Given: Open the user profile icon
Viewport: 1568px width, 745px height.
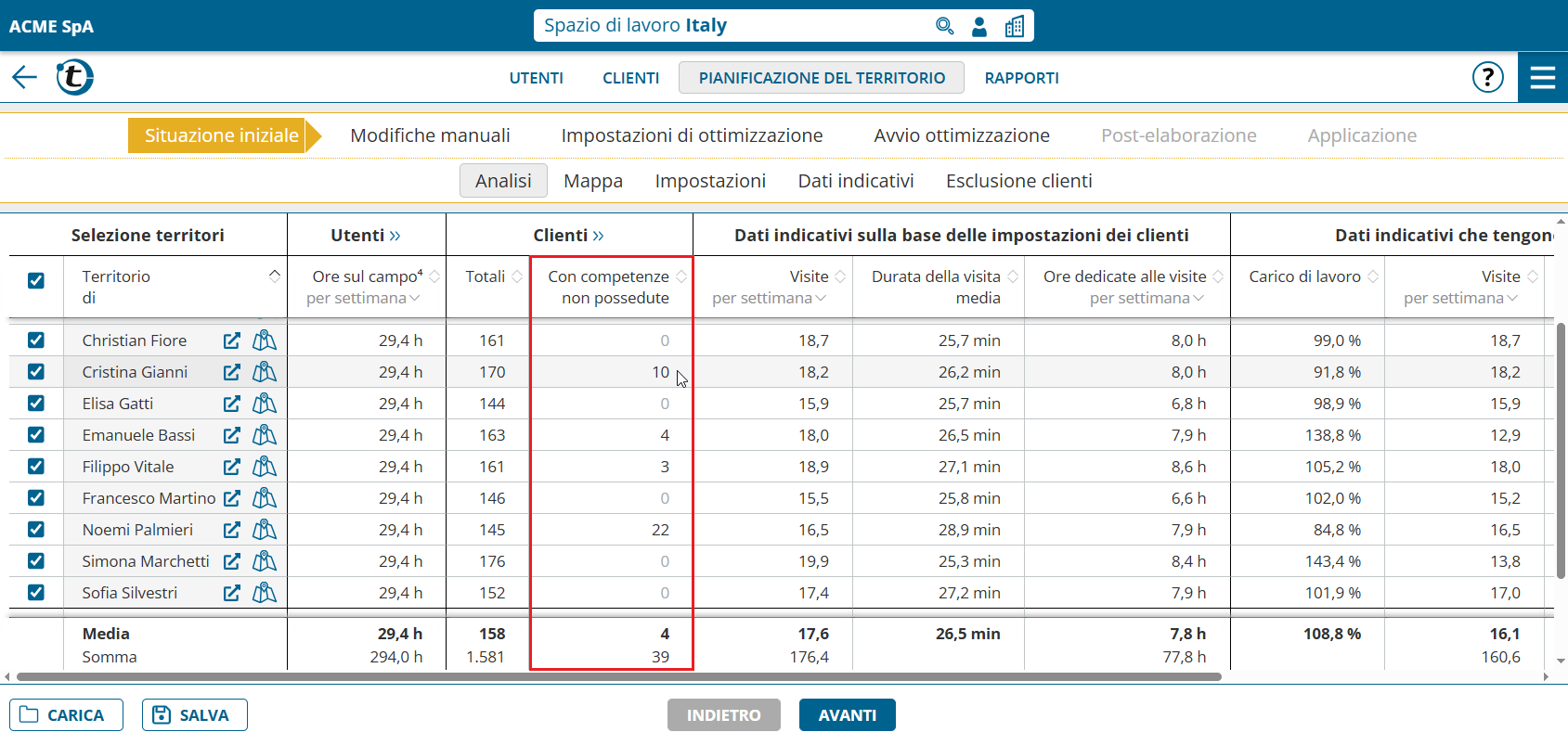Looking at the screenshot, I should pyautogui.click(x=979, y=26).
